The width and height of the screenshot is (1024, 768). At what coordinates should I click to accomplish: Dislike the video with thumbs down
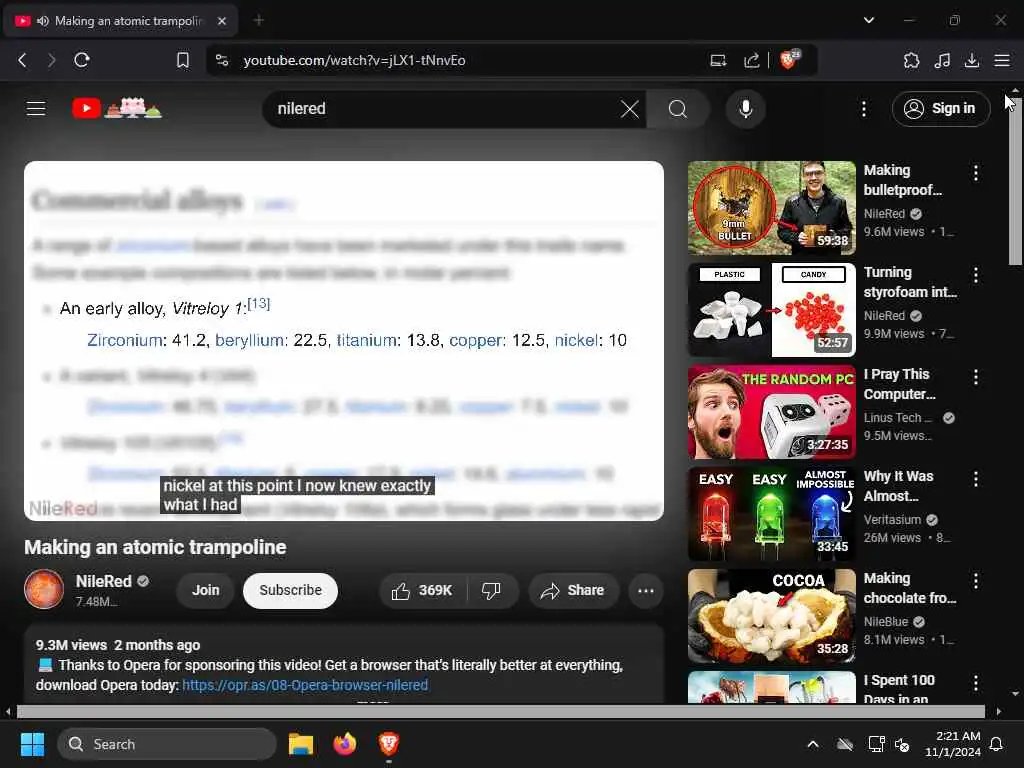[x=492, y=590]
